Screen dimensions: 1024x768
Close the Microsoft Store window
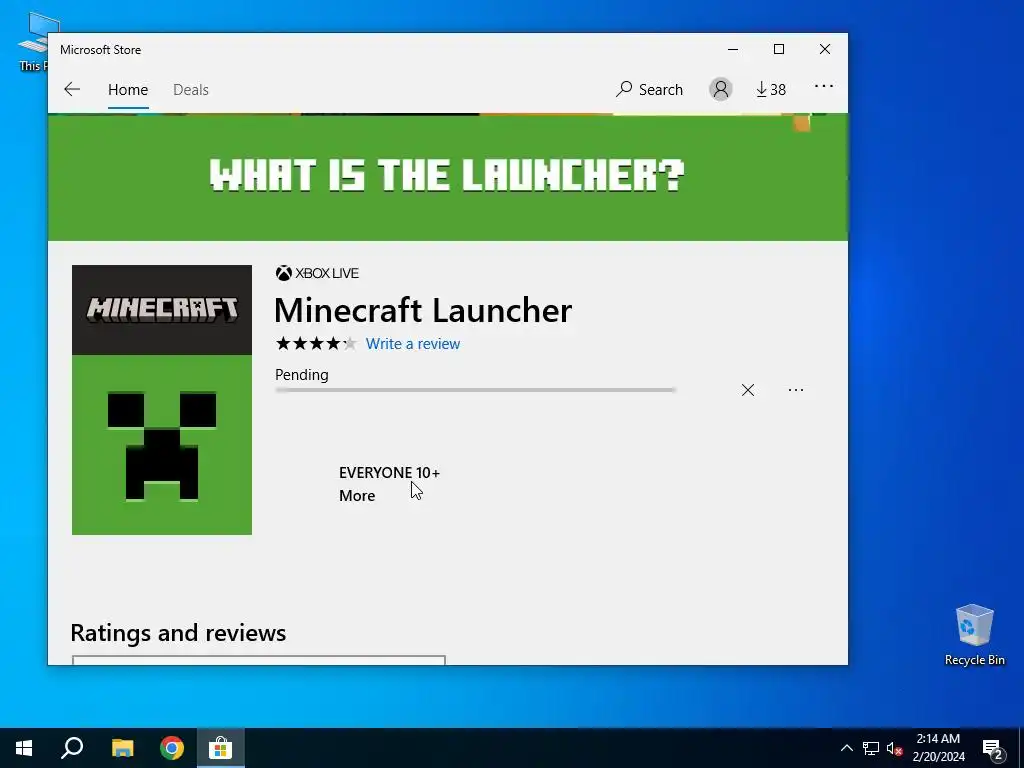click(825, 50)
